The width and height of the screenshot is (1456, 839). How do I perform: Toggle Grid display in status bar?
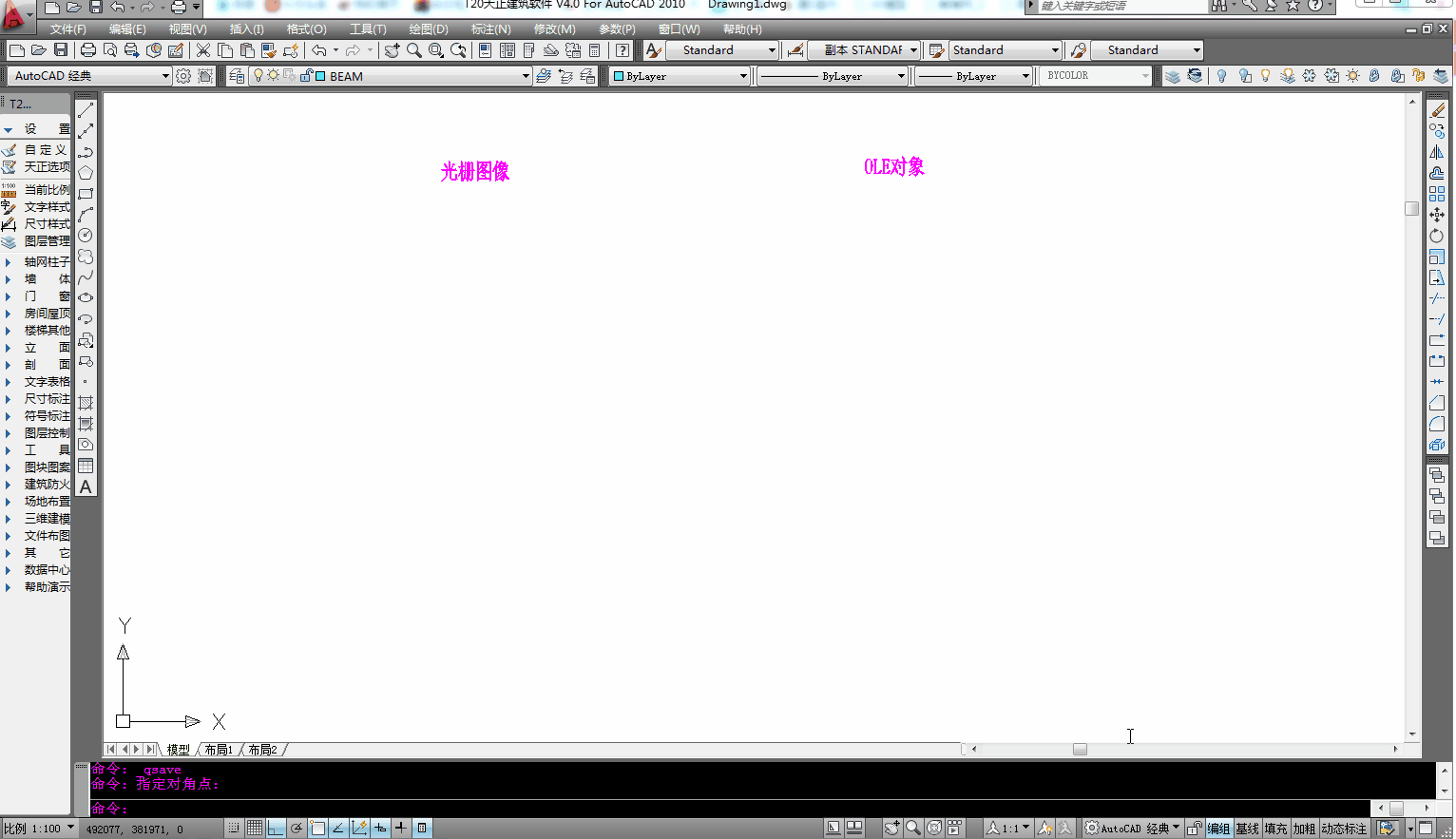[x=255, y=829]
